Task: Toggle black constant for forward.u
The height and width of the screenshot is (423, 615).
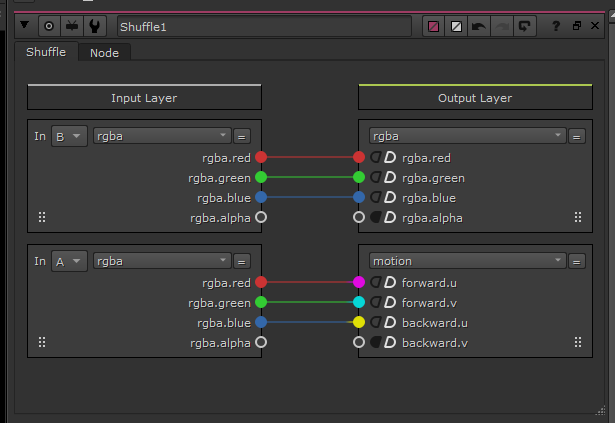Action: (376, 283)
